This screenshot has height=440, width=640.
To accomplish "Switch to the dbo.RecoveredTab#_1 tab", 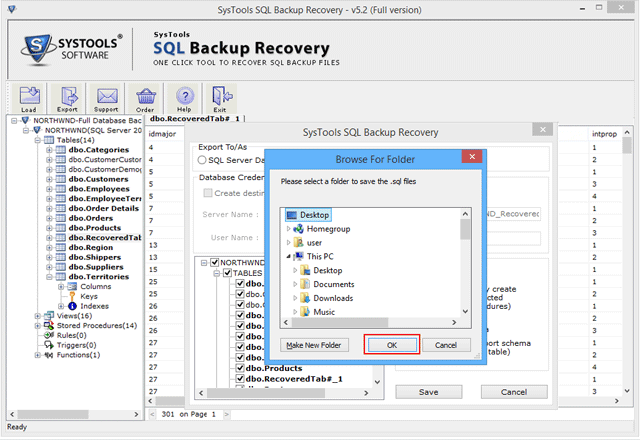I will [195, 119].
